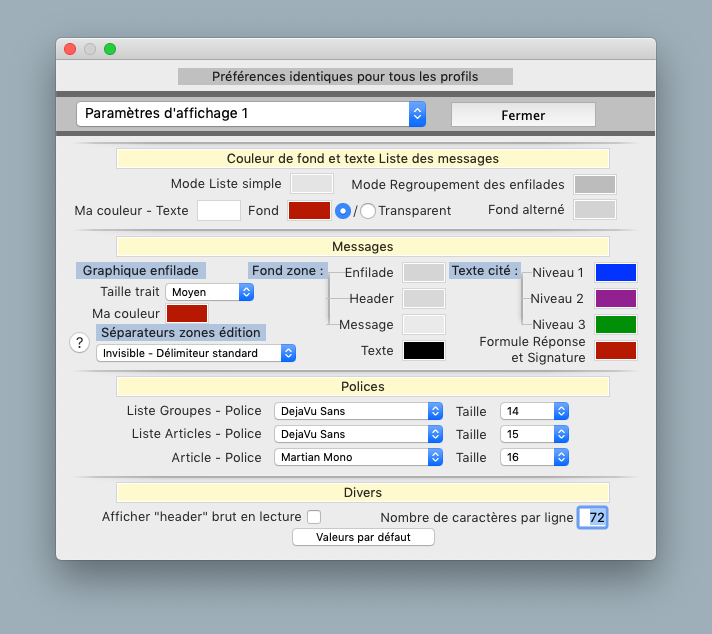Viewport: 712px width, 634px height.
Task: Click the Formule Réponse et Signature swatch
Action: point(616,350)
